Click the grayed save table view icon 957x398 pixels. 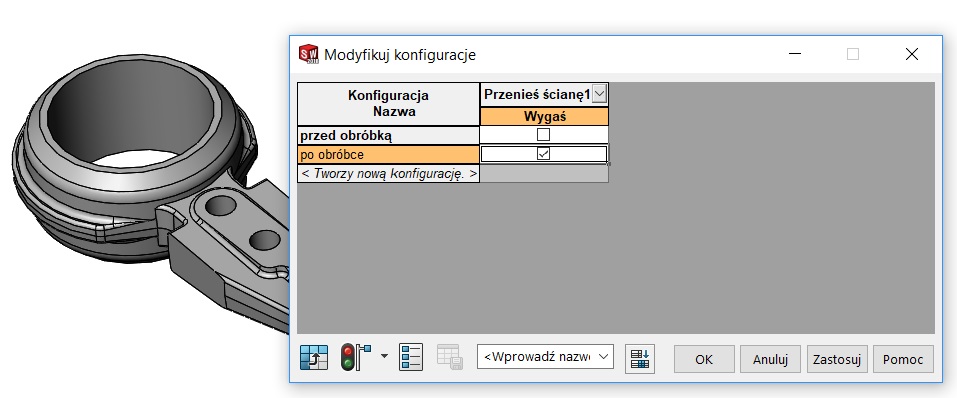tap(450, 358)
